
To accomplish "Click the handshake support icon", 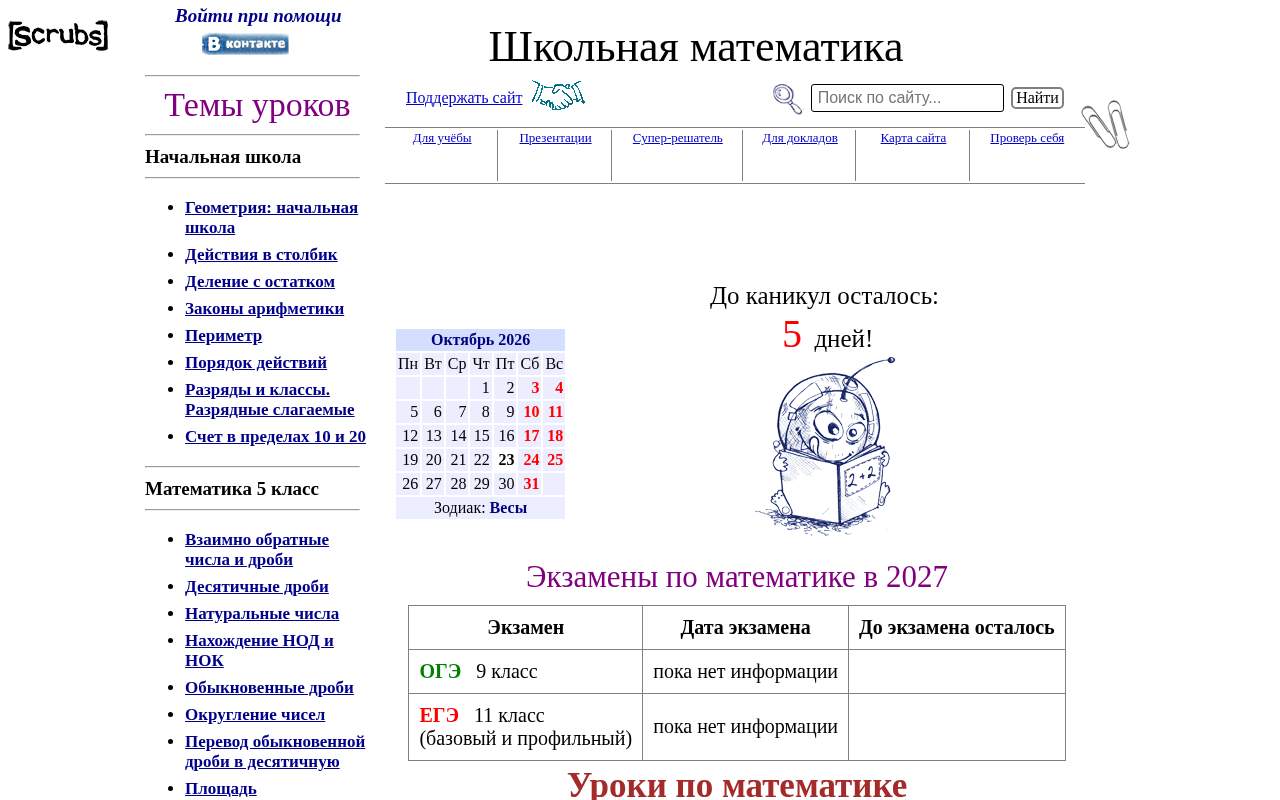I will click(x=558, y=96).
